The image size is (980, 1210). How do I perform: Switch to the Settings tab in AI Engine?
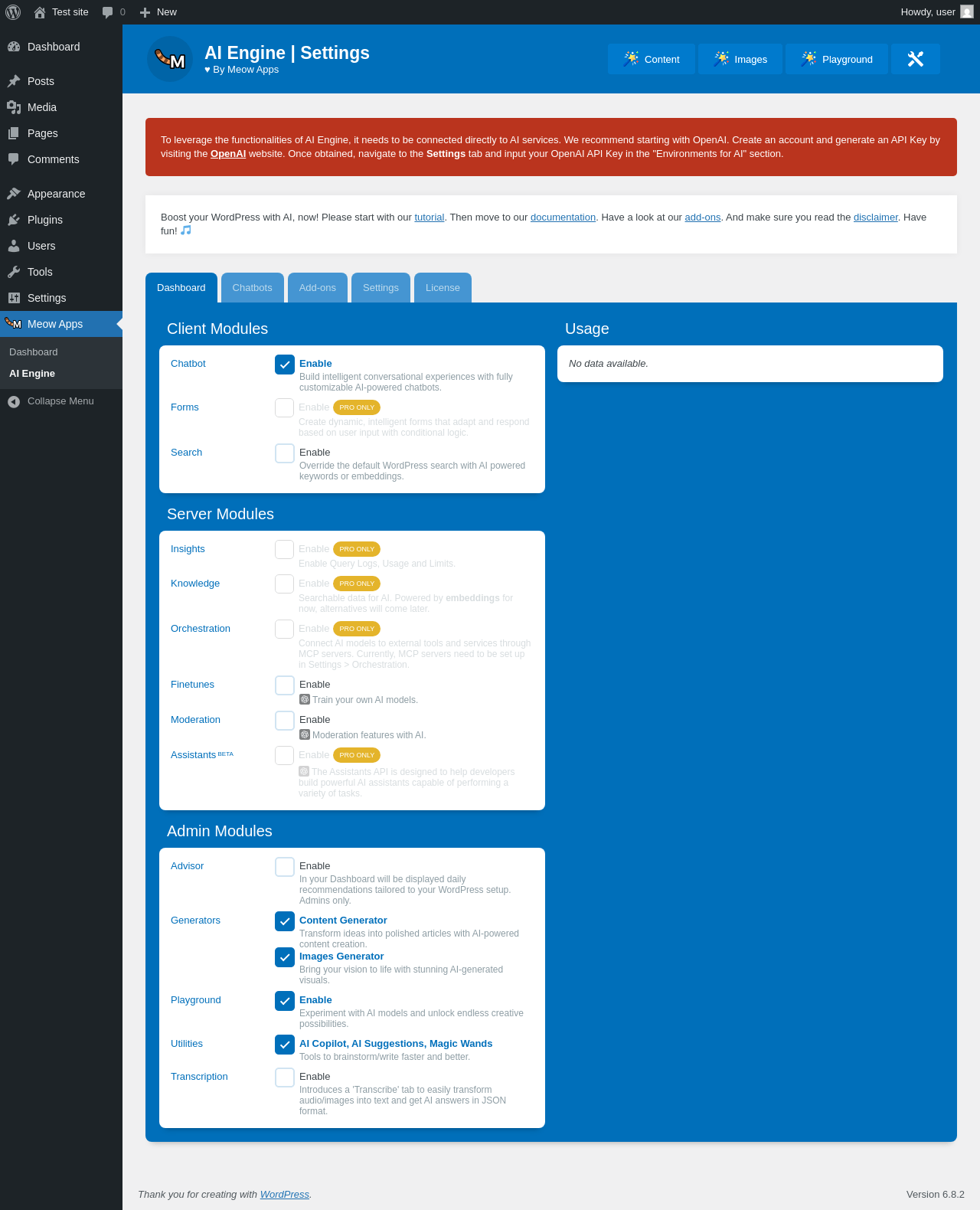[381, 288]
